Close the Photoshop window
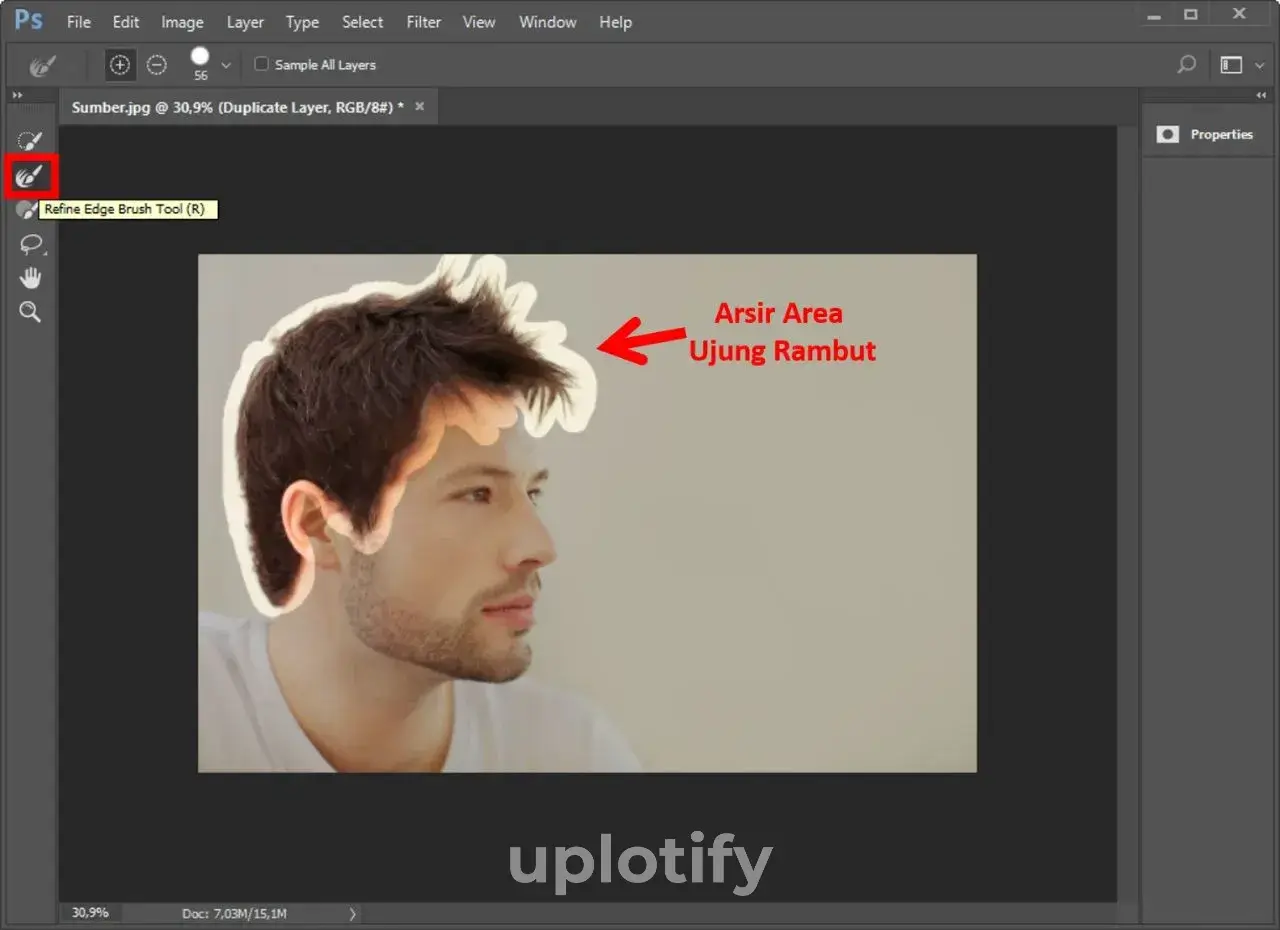Viewport: 1280px width, 930px height. coord(1240,14)
